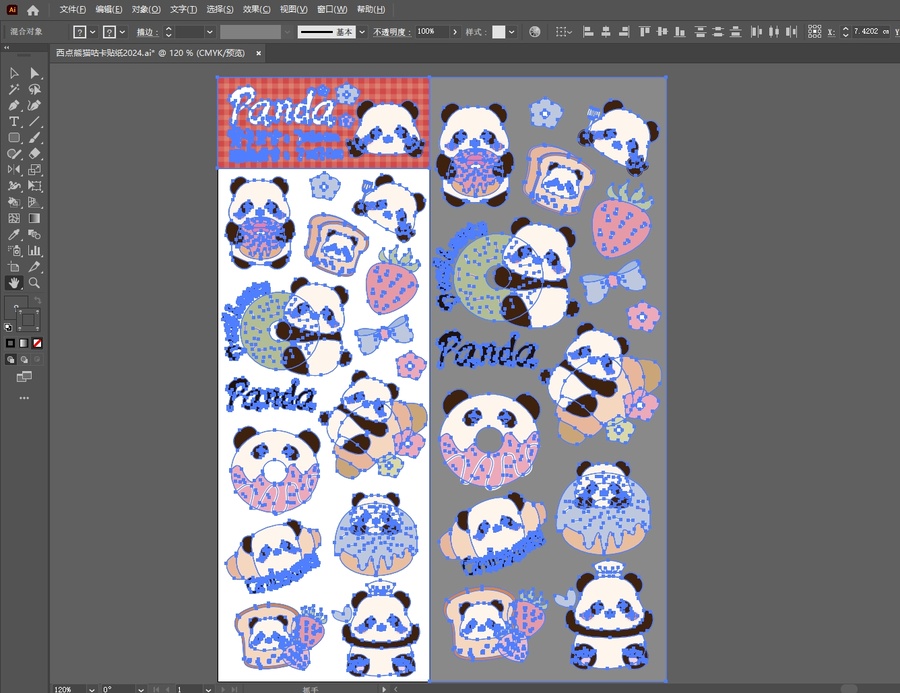Pick the Warp tool
Screen dimensions: 900x693
[x=14, y=185]
